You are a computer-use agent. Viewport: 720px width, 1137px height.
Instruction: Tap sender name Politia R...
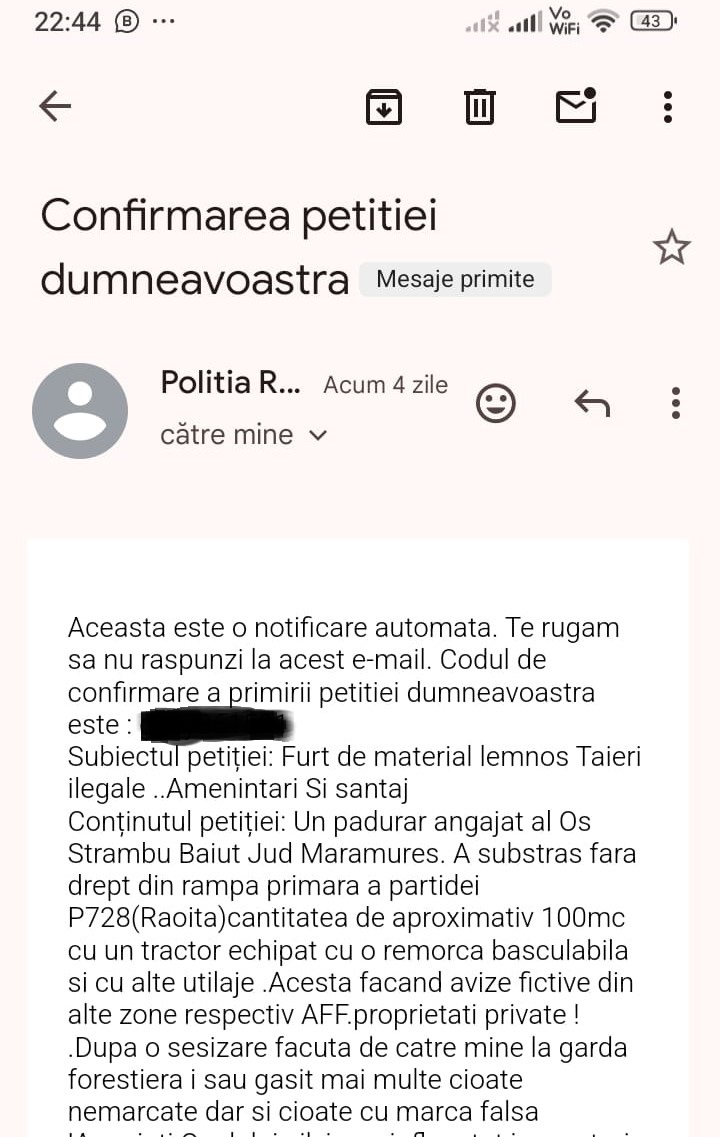point(231,382)
